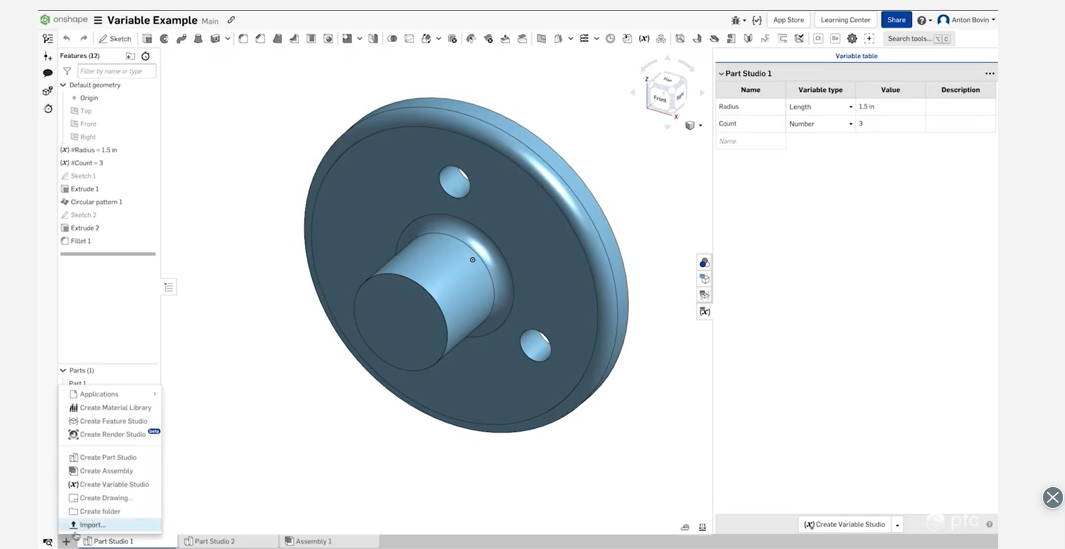The width and height of the screenshot is (1065, 549).
Task: Click the Create Variable Studio button
Action: [844, 525]
